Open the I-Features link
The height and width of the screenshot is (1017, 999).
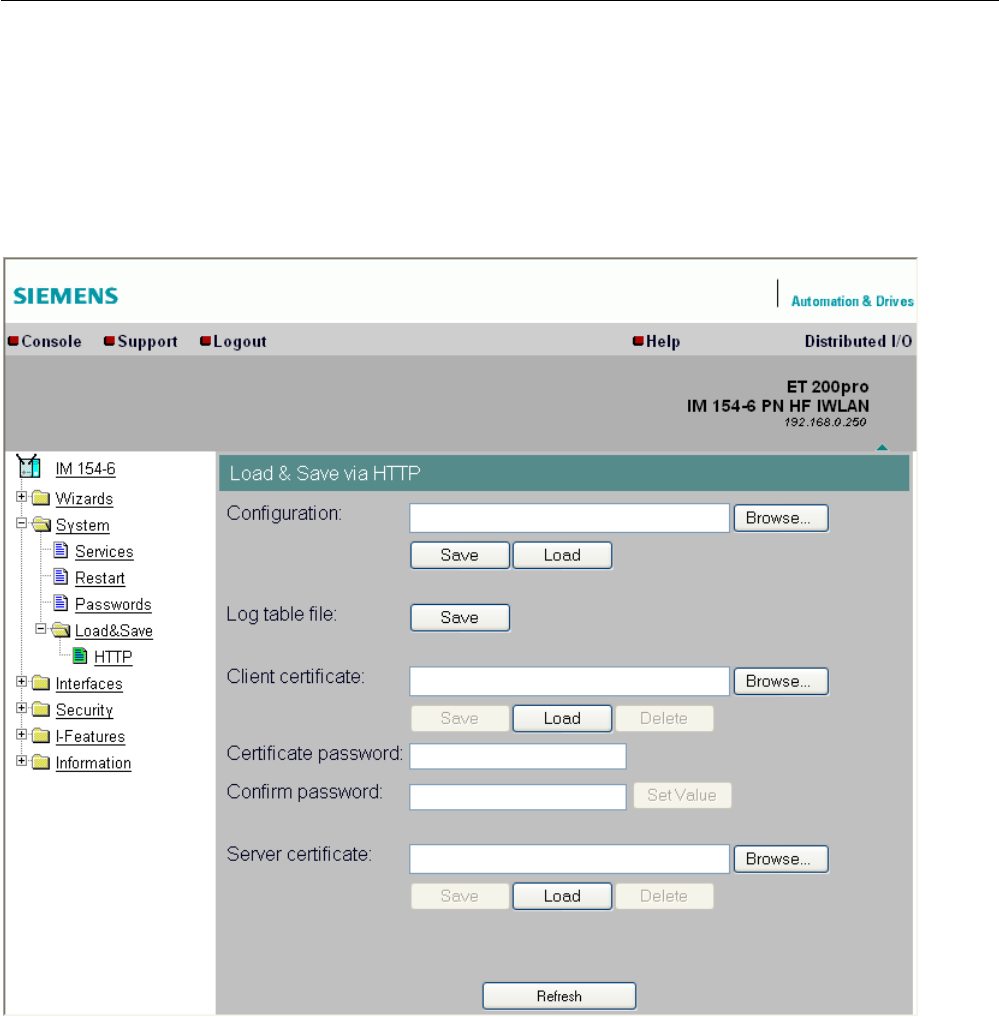click(x=90, y=736)
